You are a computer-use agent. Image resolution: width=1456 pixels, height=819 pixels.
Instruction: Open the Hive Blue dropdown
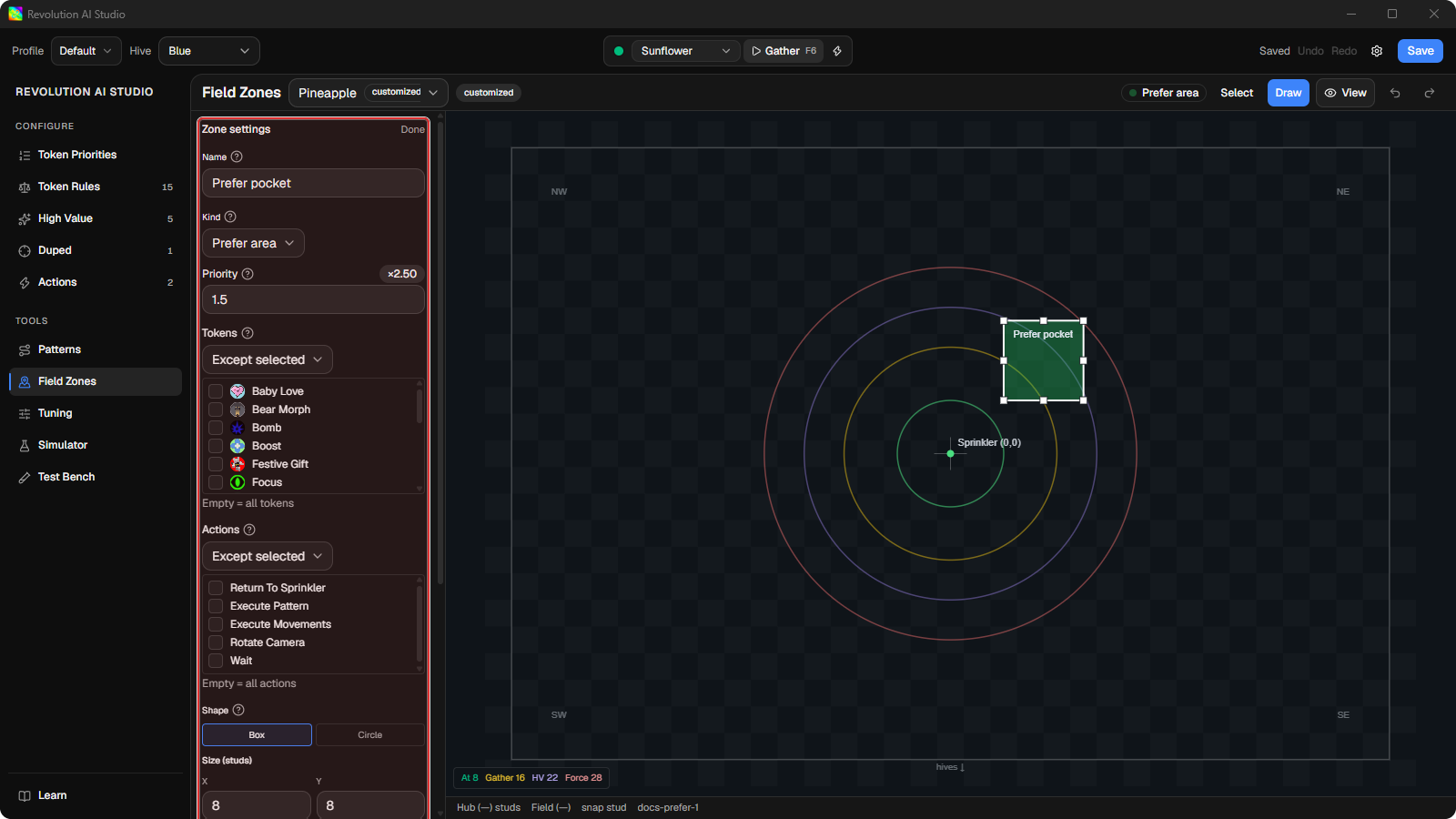click(209, 51)
